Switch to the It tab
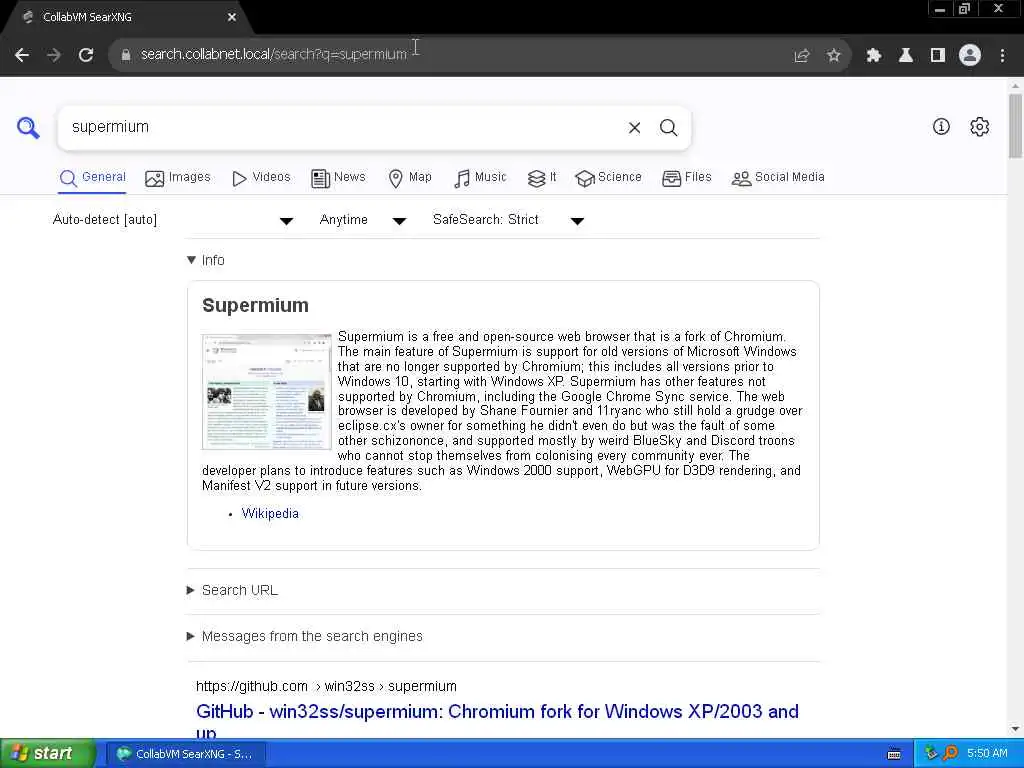 pos(542,178)
